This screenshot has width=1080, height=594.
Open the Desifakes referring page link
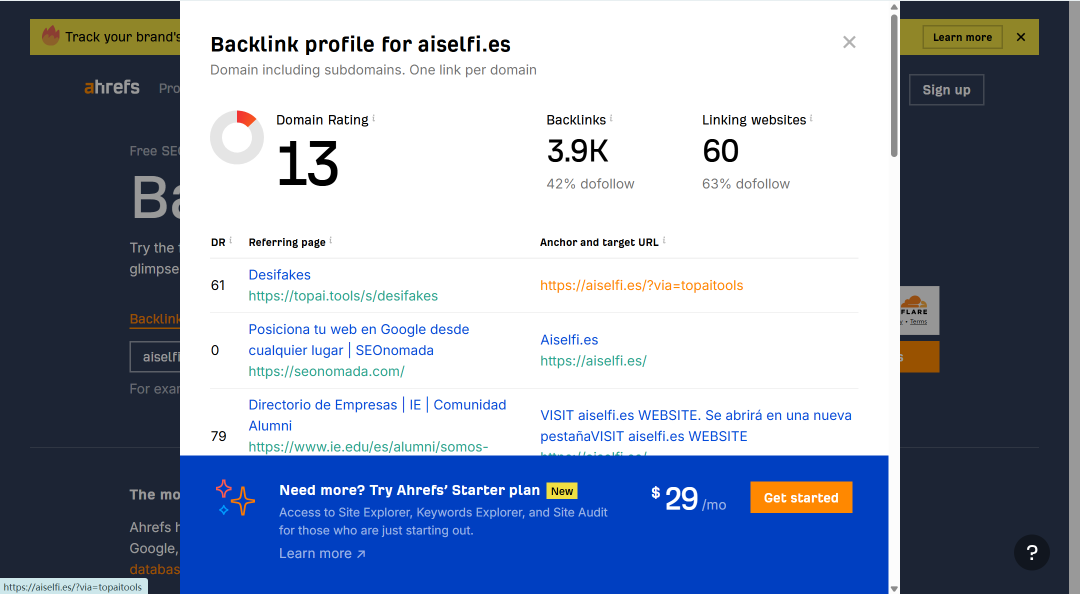click(x=280, y=275)
